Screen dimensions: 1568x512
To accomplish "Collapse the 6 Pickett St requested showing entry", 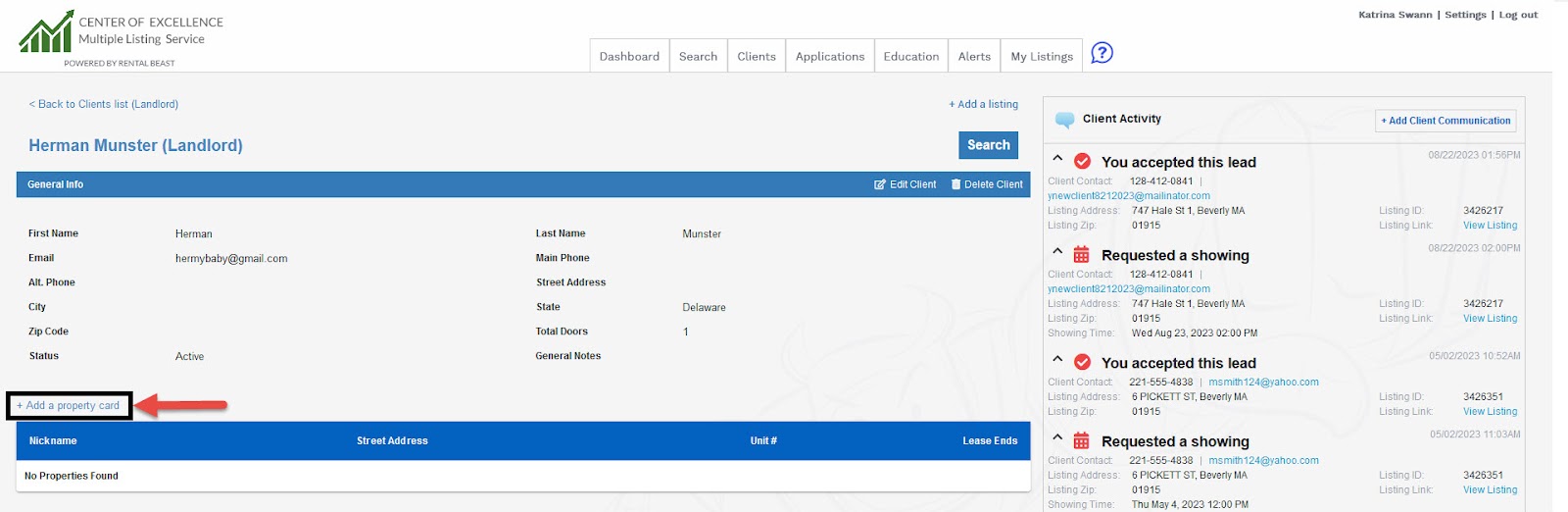I will (x=1057, y=436).
